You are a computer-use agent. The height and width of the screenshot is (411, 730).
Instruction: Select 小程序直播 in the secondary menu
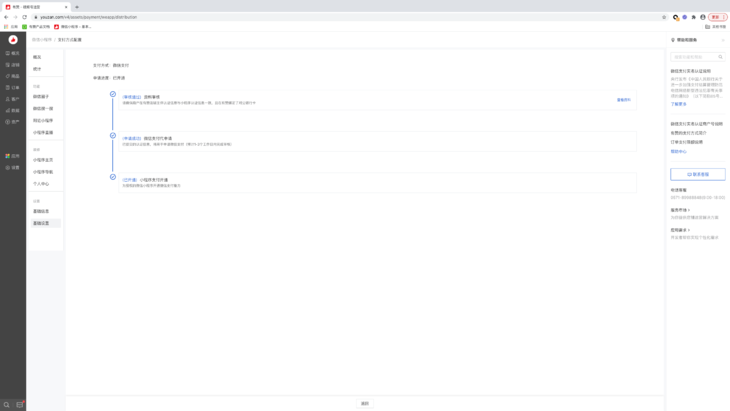coord(43,132)
